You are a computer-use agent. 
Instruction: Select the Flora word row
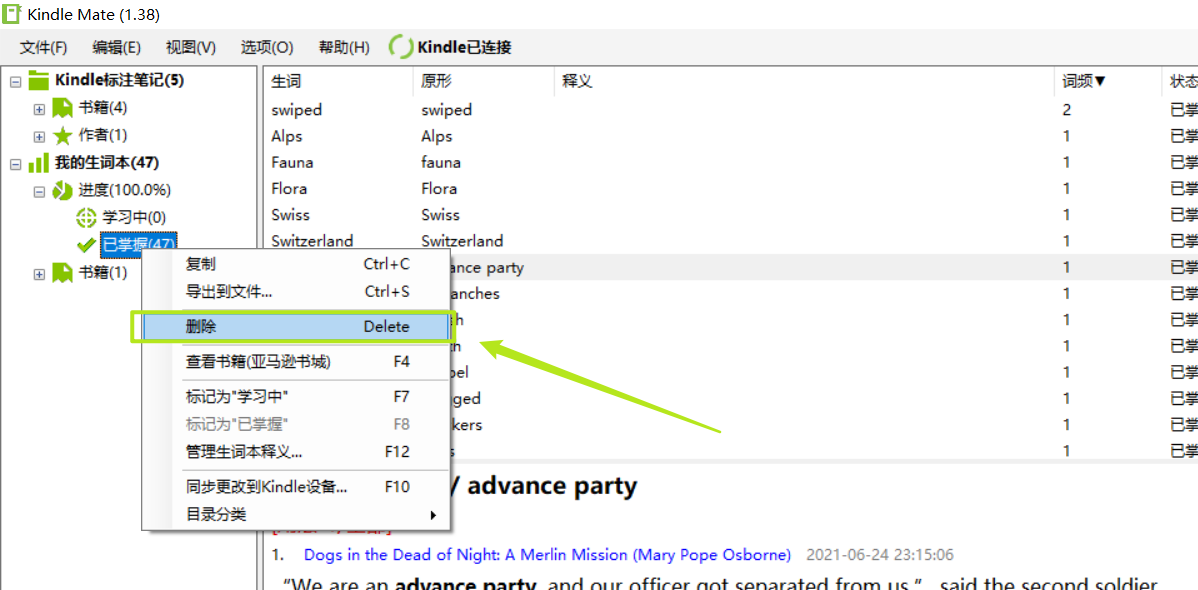(x=730, y=189)
